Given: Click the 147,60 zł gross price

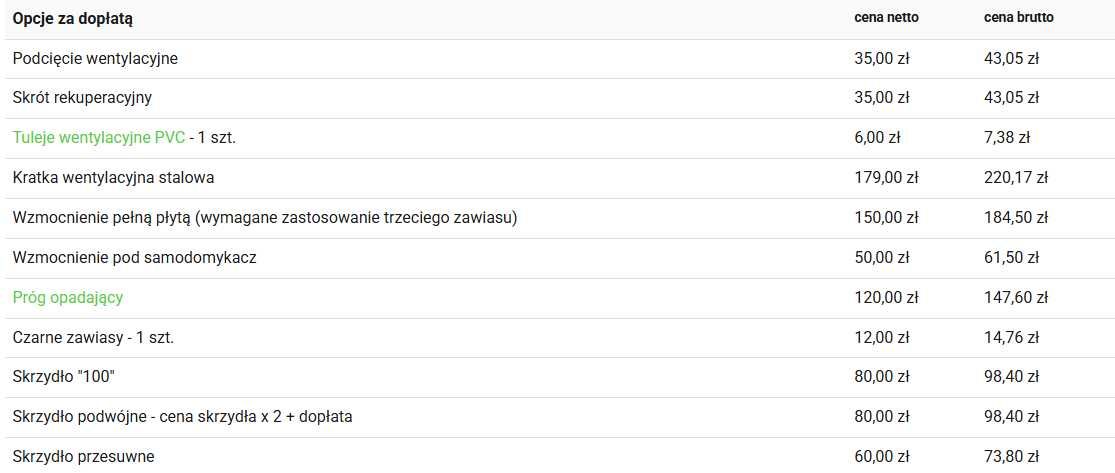Looking at the screenshot, I should pos(1015,297).
